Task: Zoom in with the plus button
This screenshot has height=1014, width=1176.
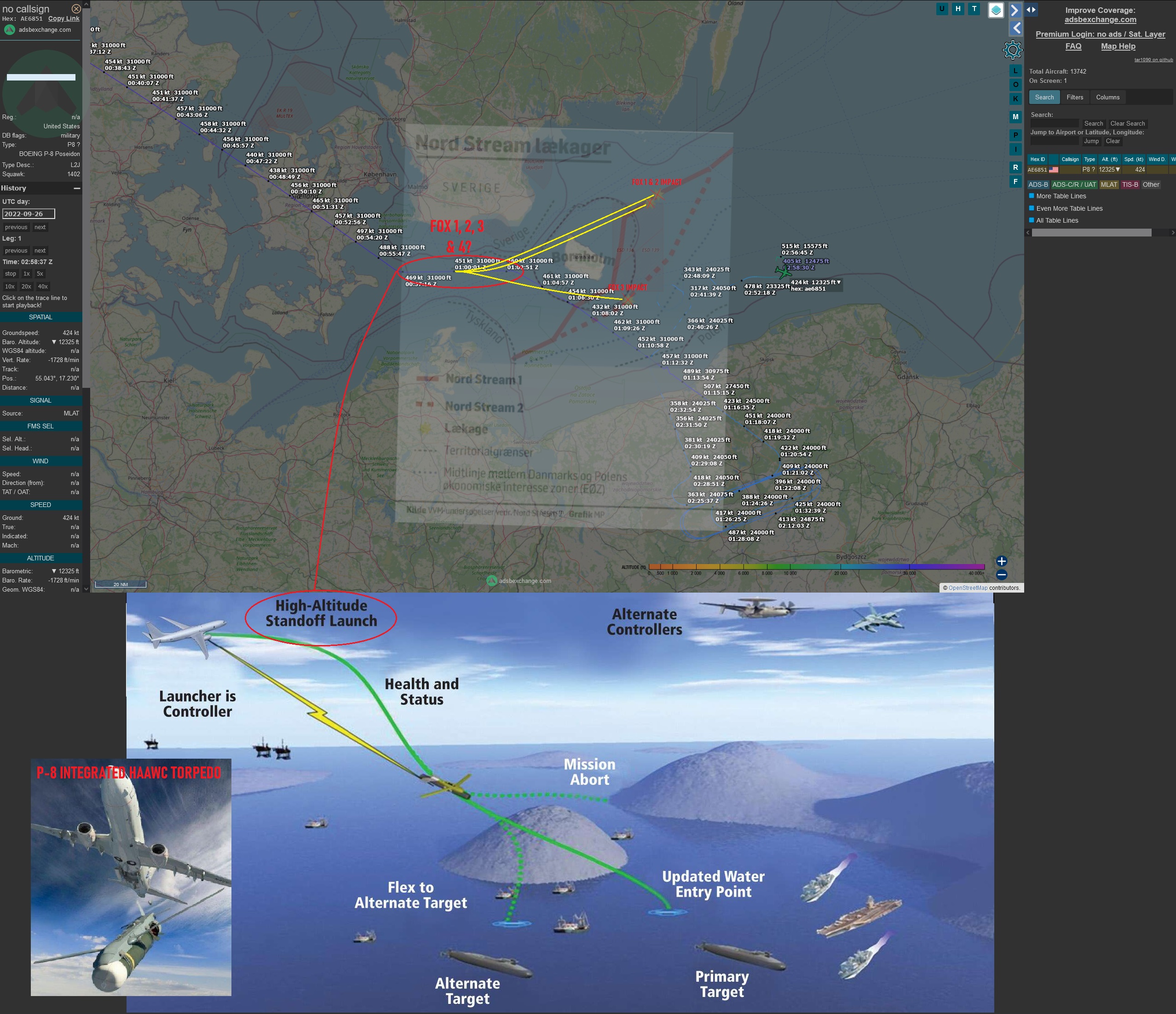Action: pyautogui.click(x=1002, y=561)
